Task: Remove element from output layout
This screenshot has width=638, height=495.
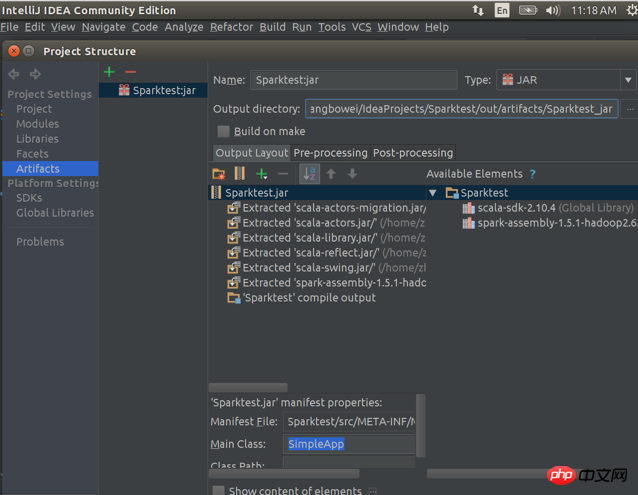Action: coord(283,174)
